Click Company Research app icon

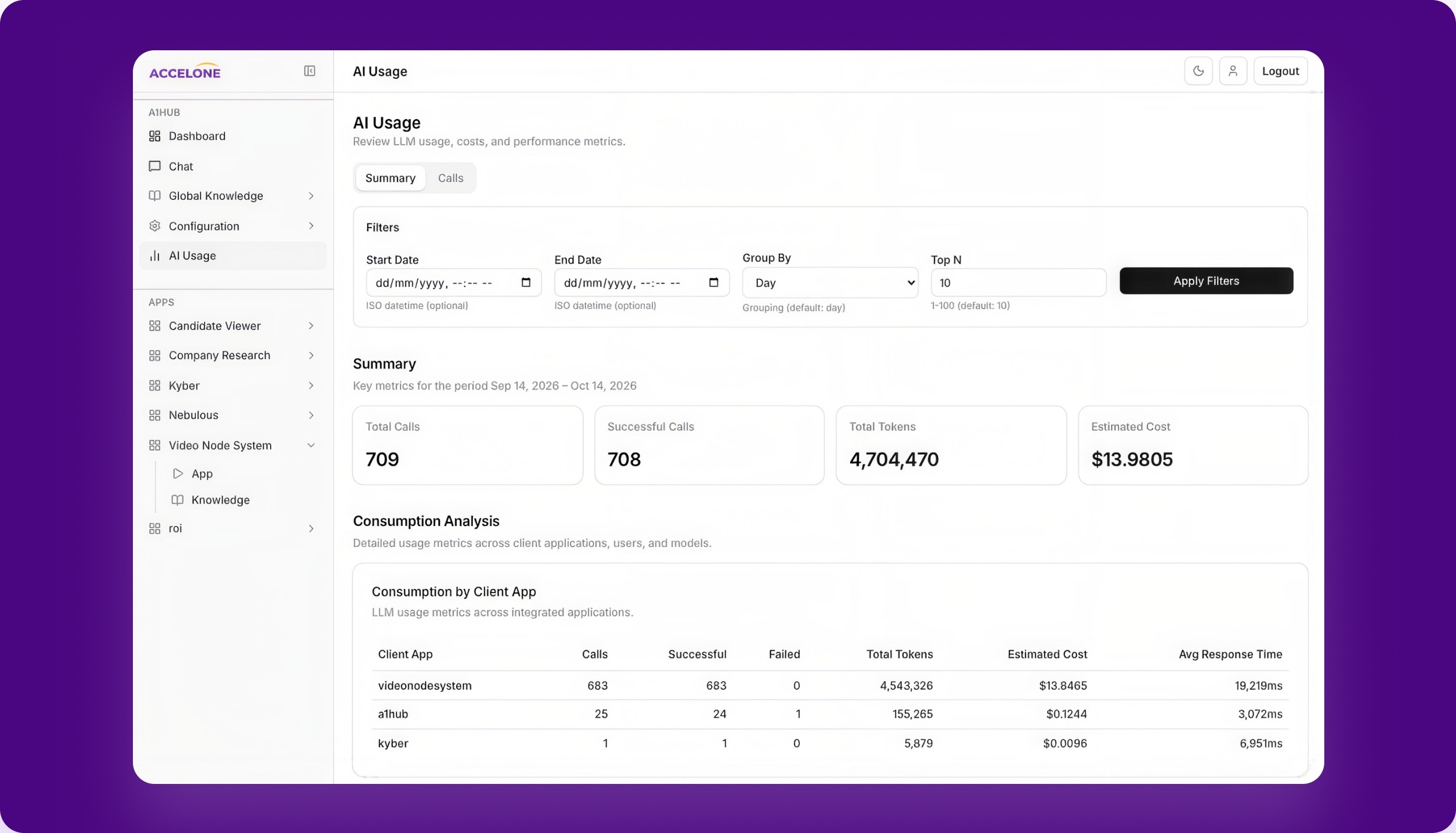(154, 355)
